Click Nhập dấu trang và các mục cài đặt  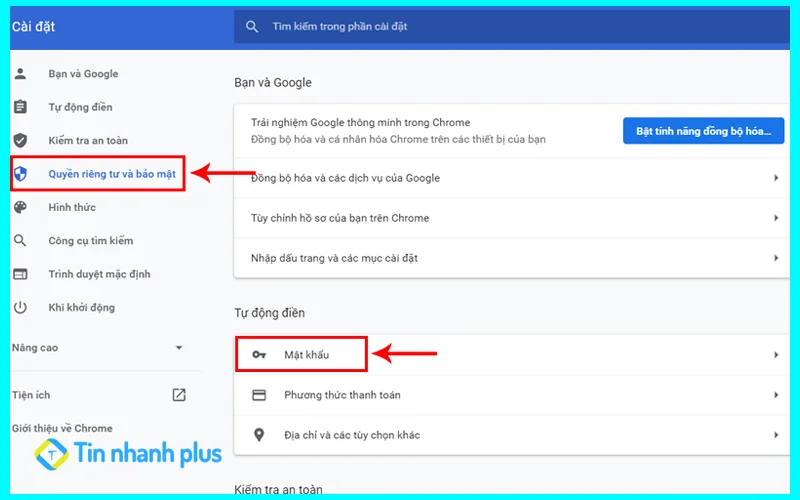tap(334, 258)
